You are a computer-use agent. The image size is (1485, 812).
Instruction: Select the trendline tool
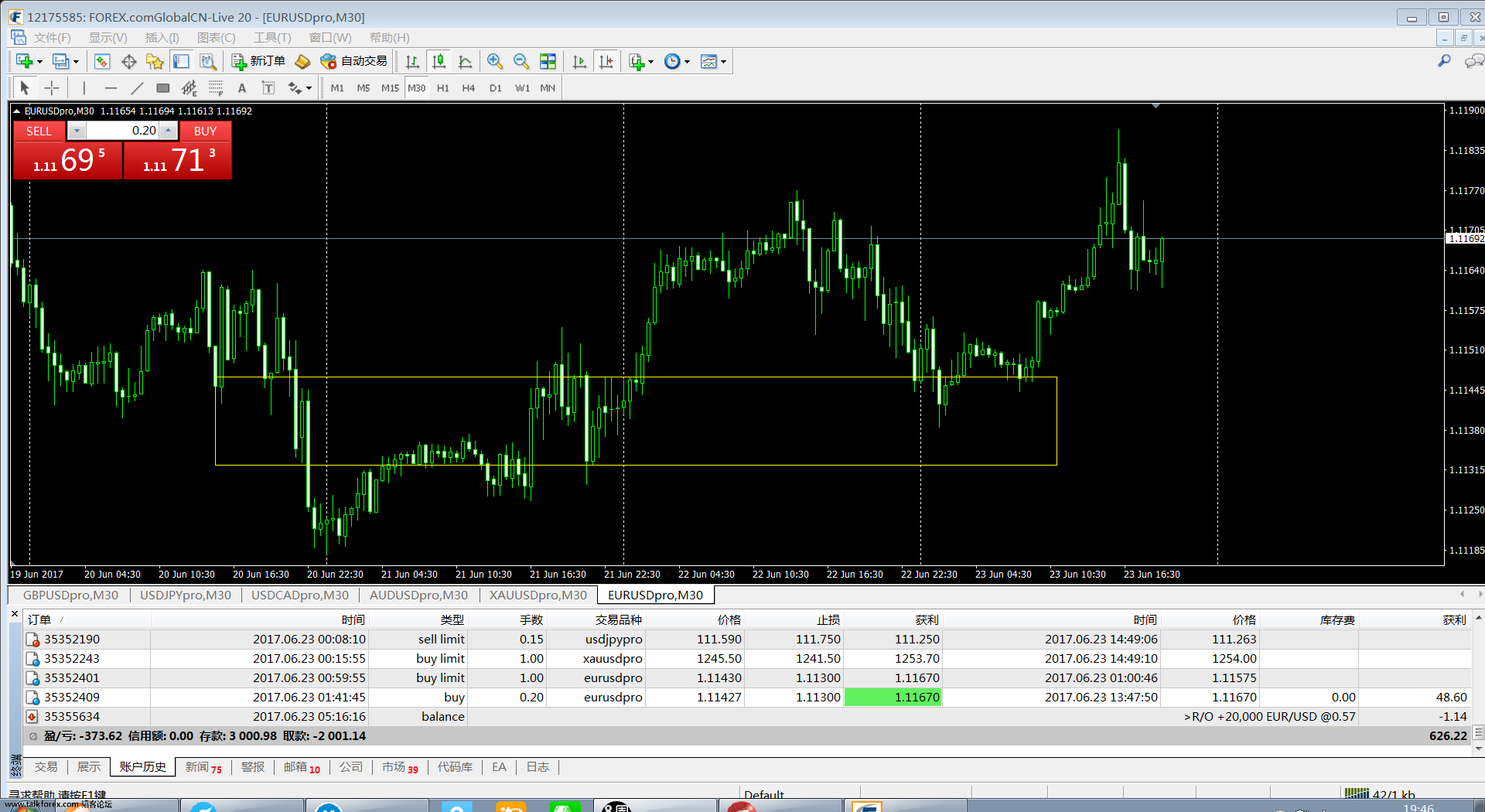(x=137, y=87)
